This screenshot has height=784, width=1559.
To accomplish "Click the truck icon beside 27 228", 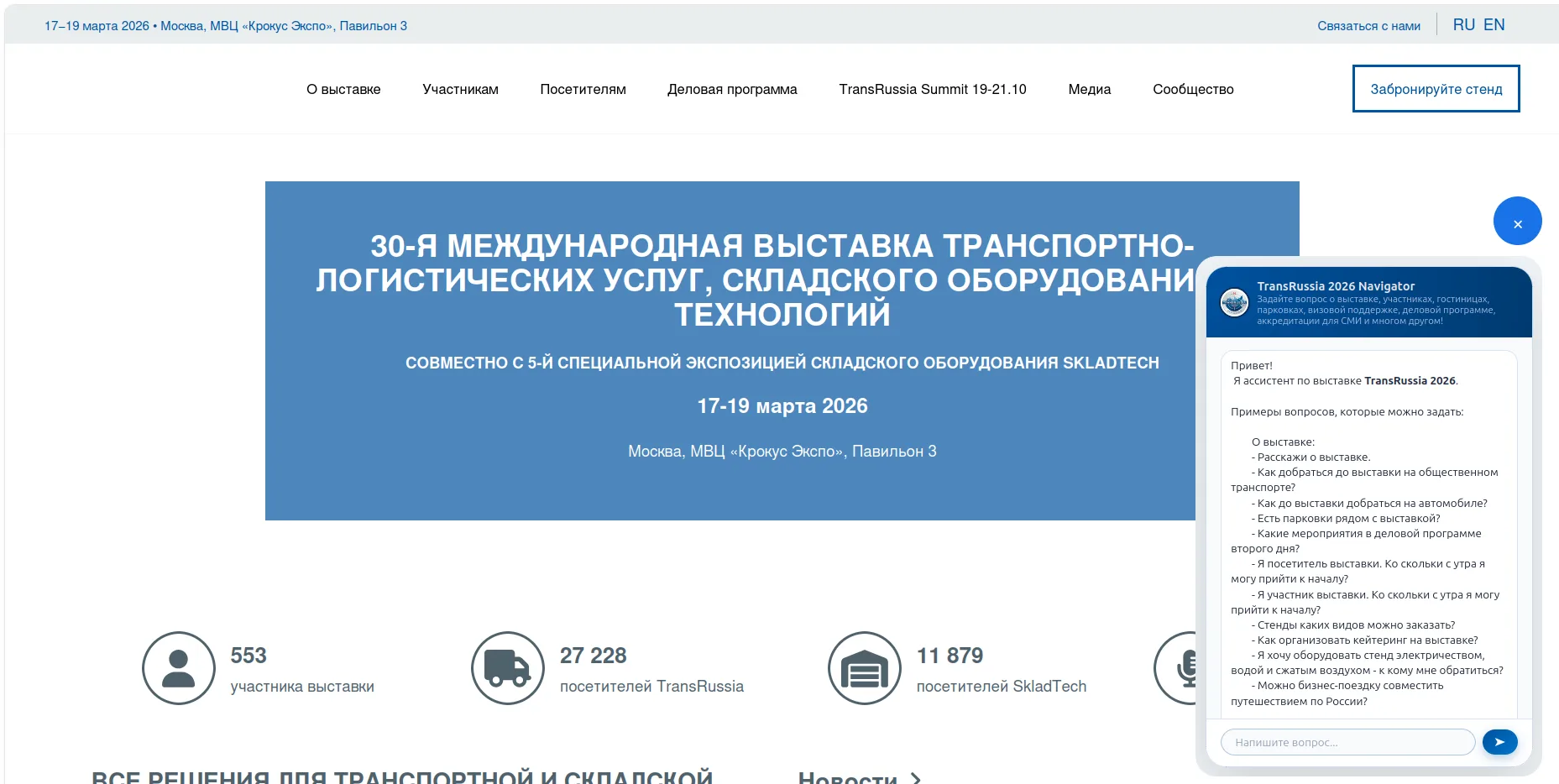I will pos(508,668).
